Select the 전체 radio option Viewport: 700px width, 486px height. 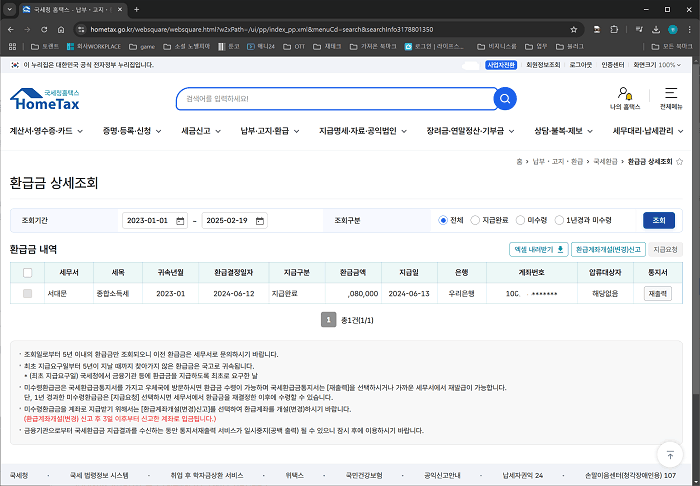(x=443, y=220)
